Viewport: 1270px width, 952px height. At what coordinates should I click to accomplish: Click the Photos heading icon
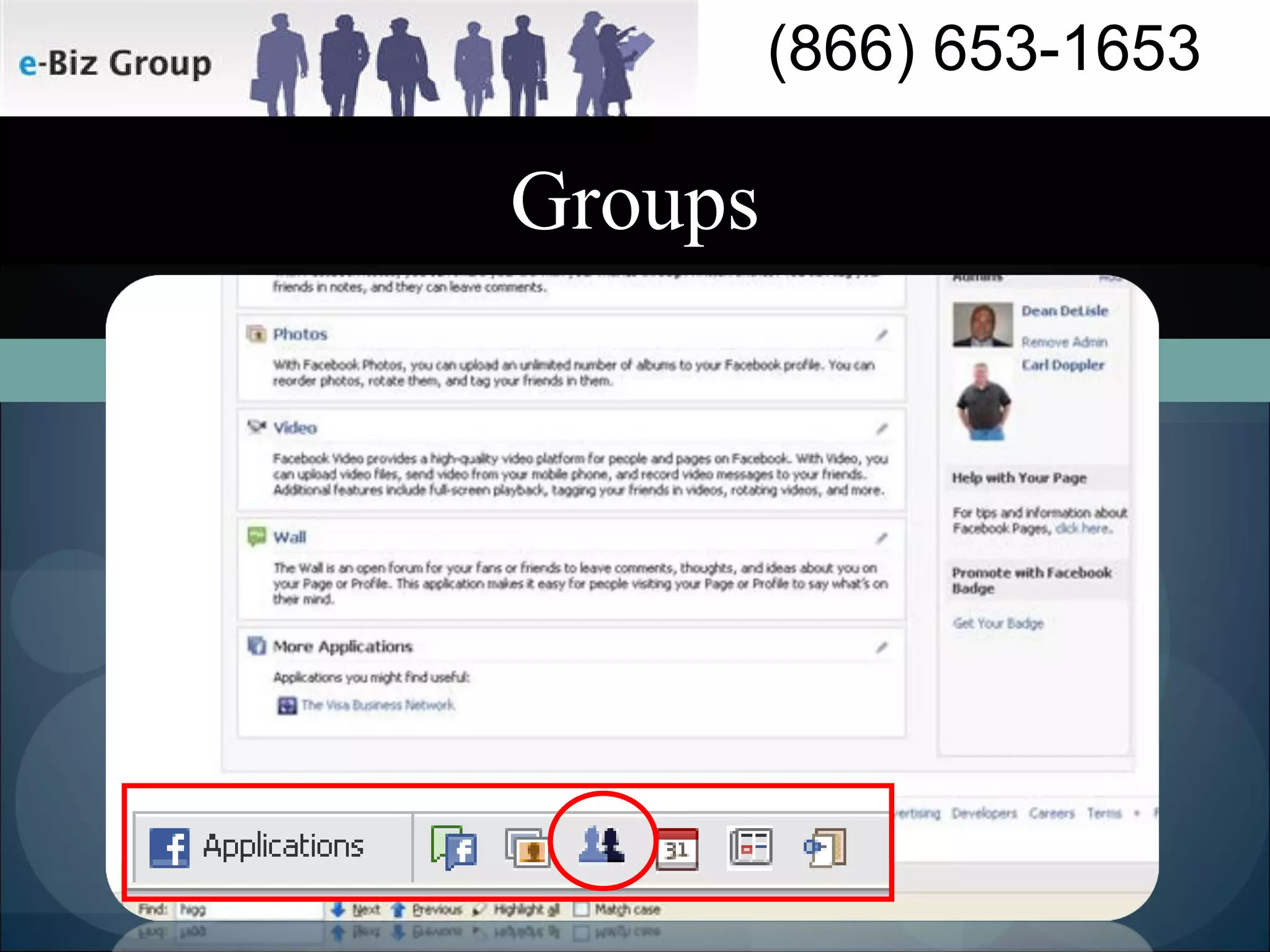pos(256,334)
